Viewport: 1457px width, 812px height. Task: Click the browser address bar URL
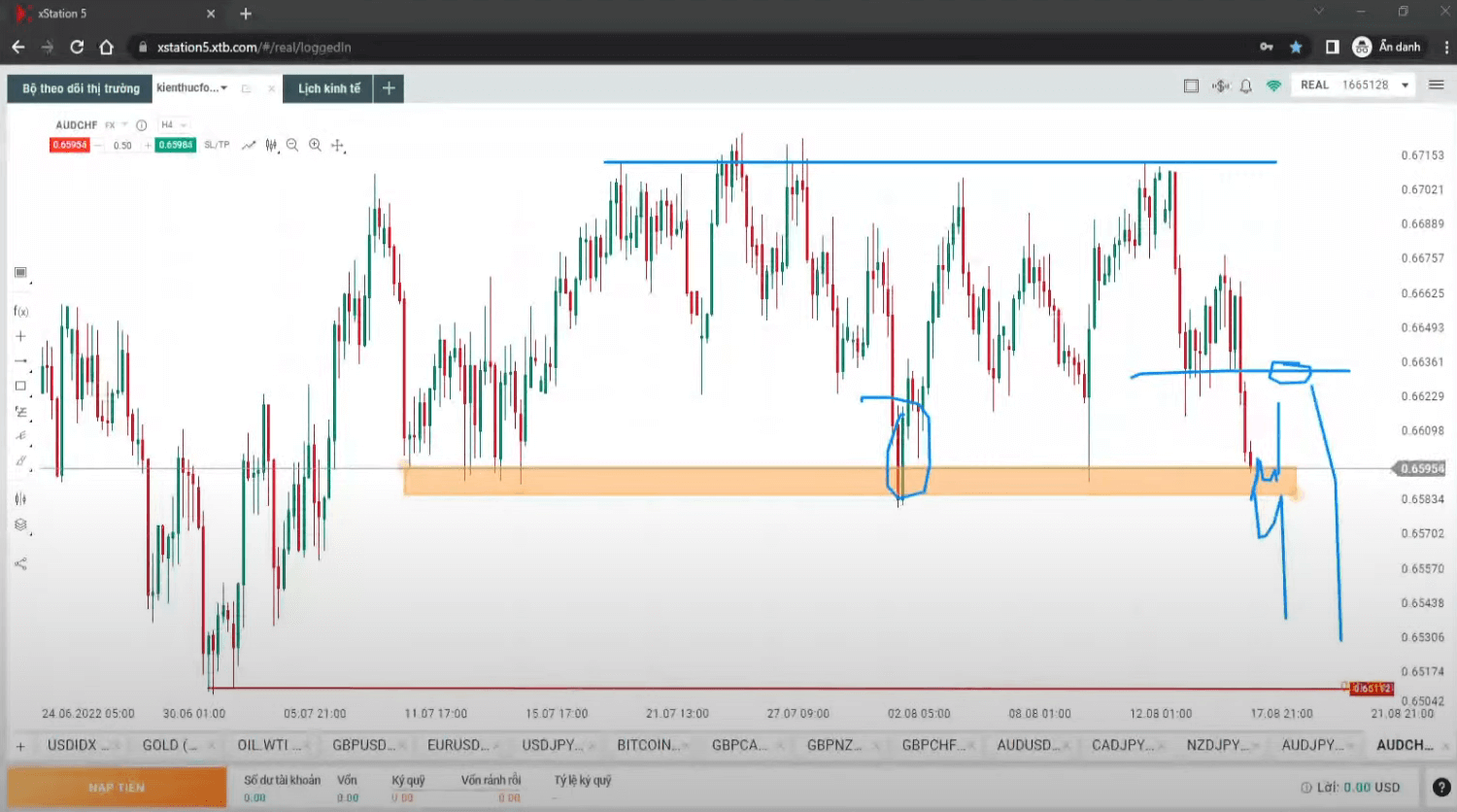254,47
